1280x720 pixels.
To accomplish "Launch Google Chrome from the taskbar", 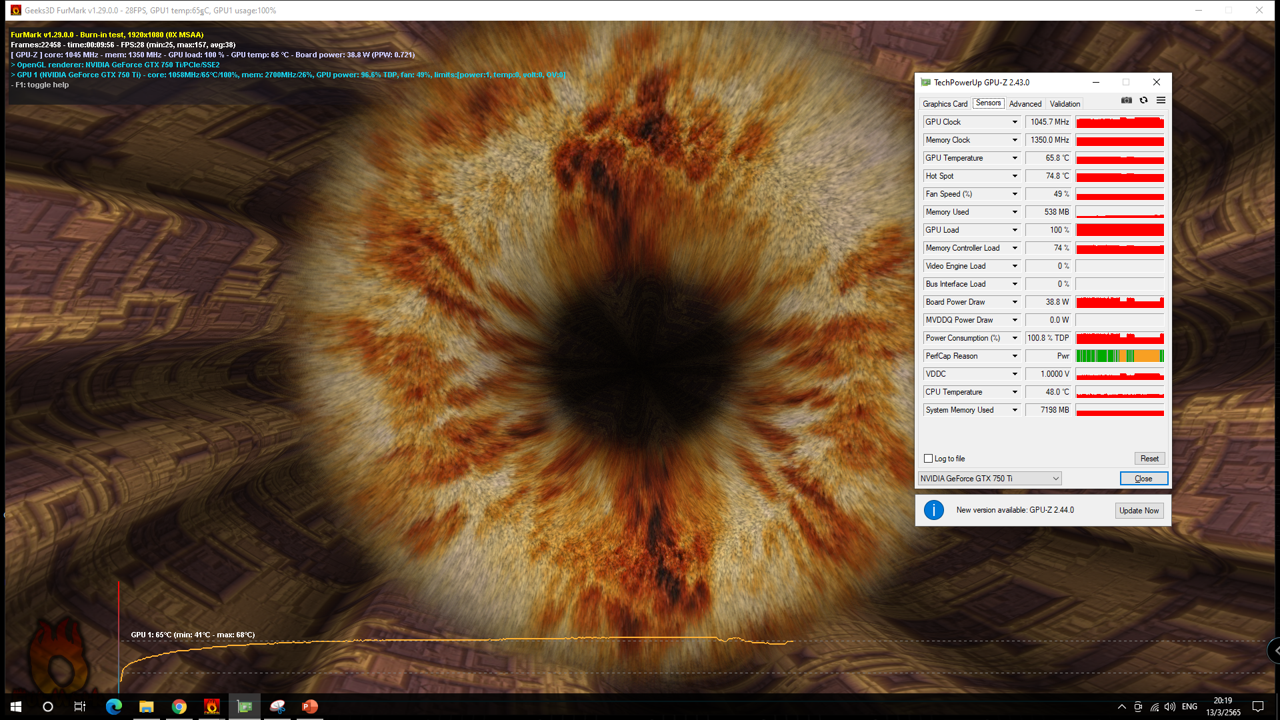I will click(179, 707).
